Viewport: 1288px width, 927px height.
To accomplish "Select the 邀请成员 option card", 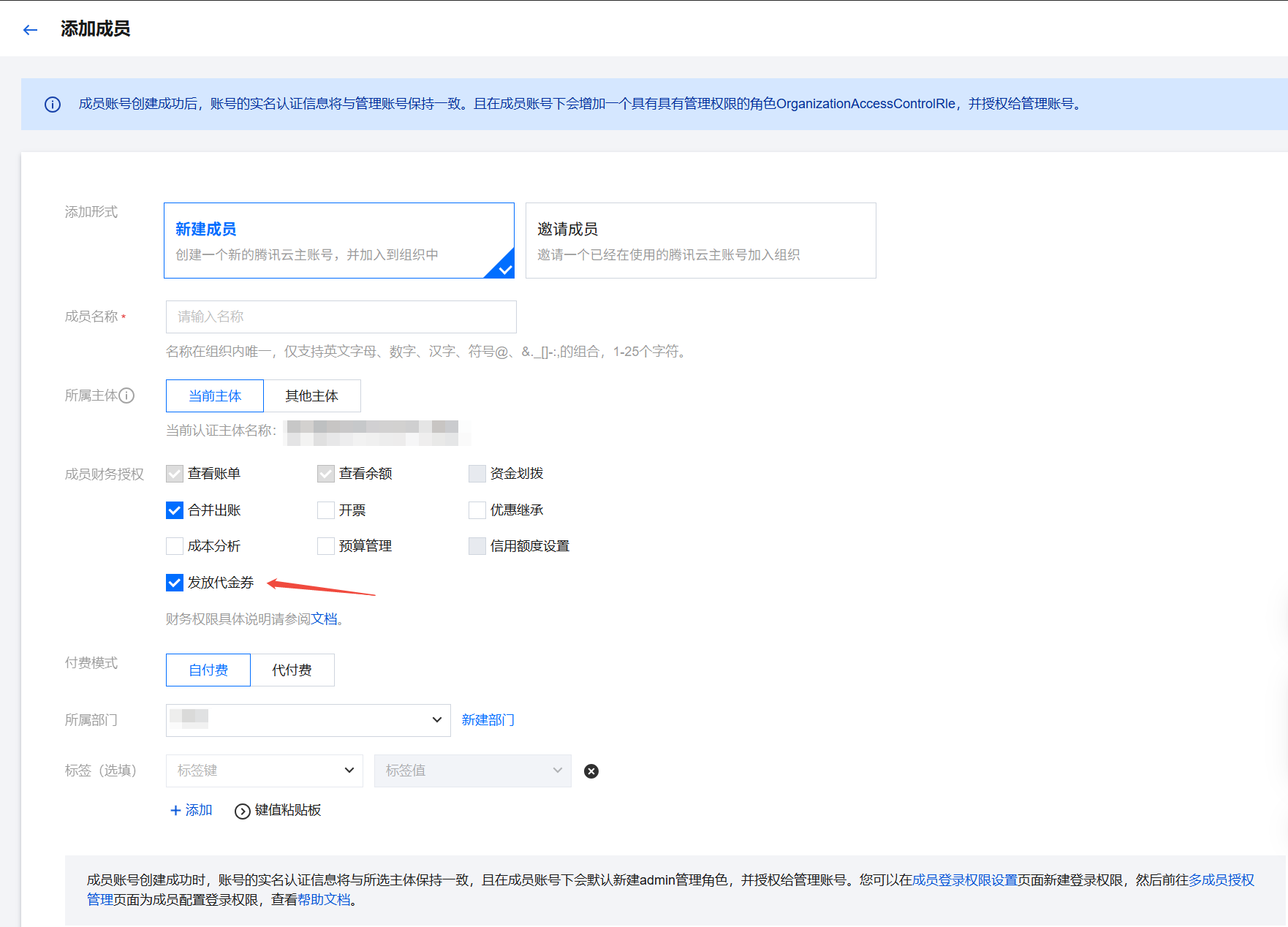I will click(700, 241).
